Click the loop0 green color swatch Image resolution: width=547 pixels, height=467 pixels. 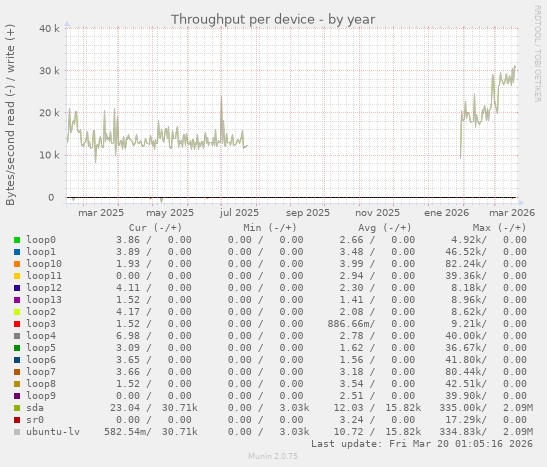17,240
